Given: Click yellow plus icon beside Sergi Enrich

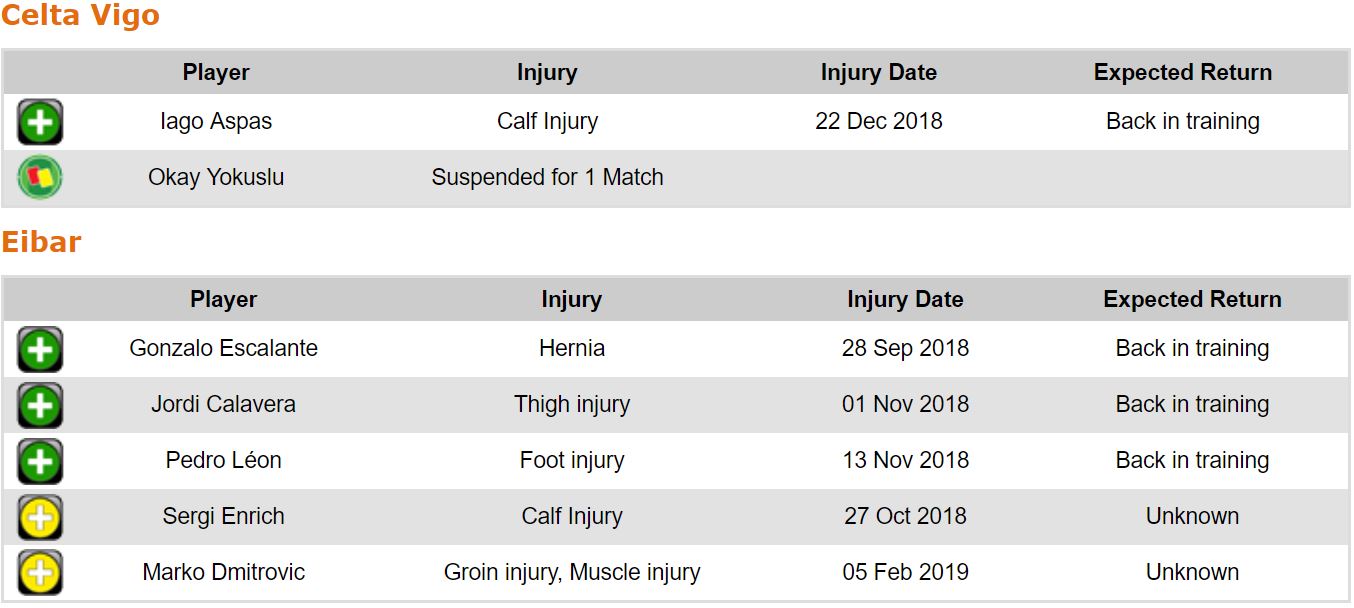Looking at the screenshot, I should click(40, 517).
